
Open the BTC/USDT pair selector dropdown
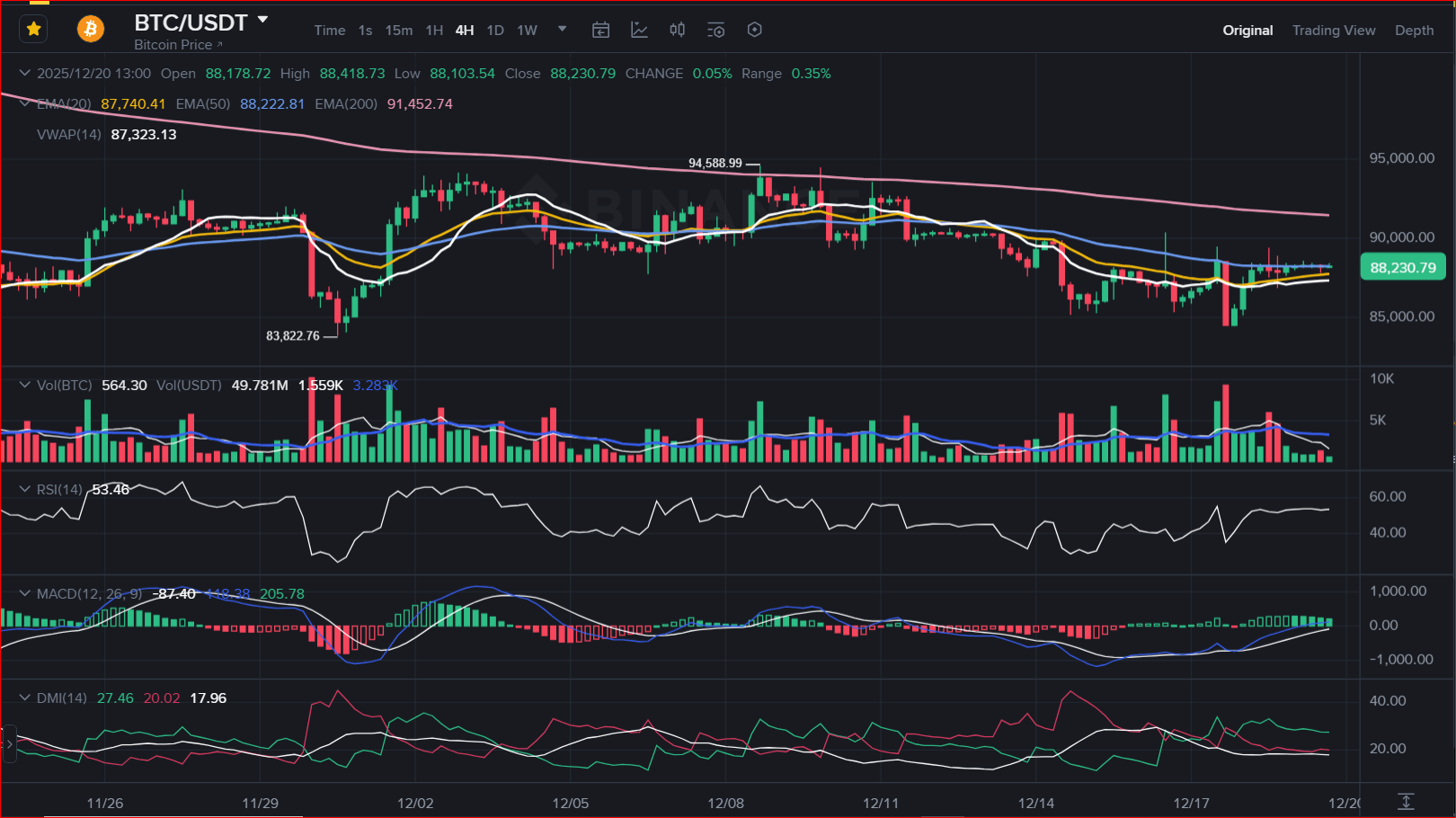pyautogui.click(x=262, y=20)
